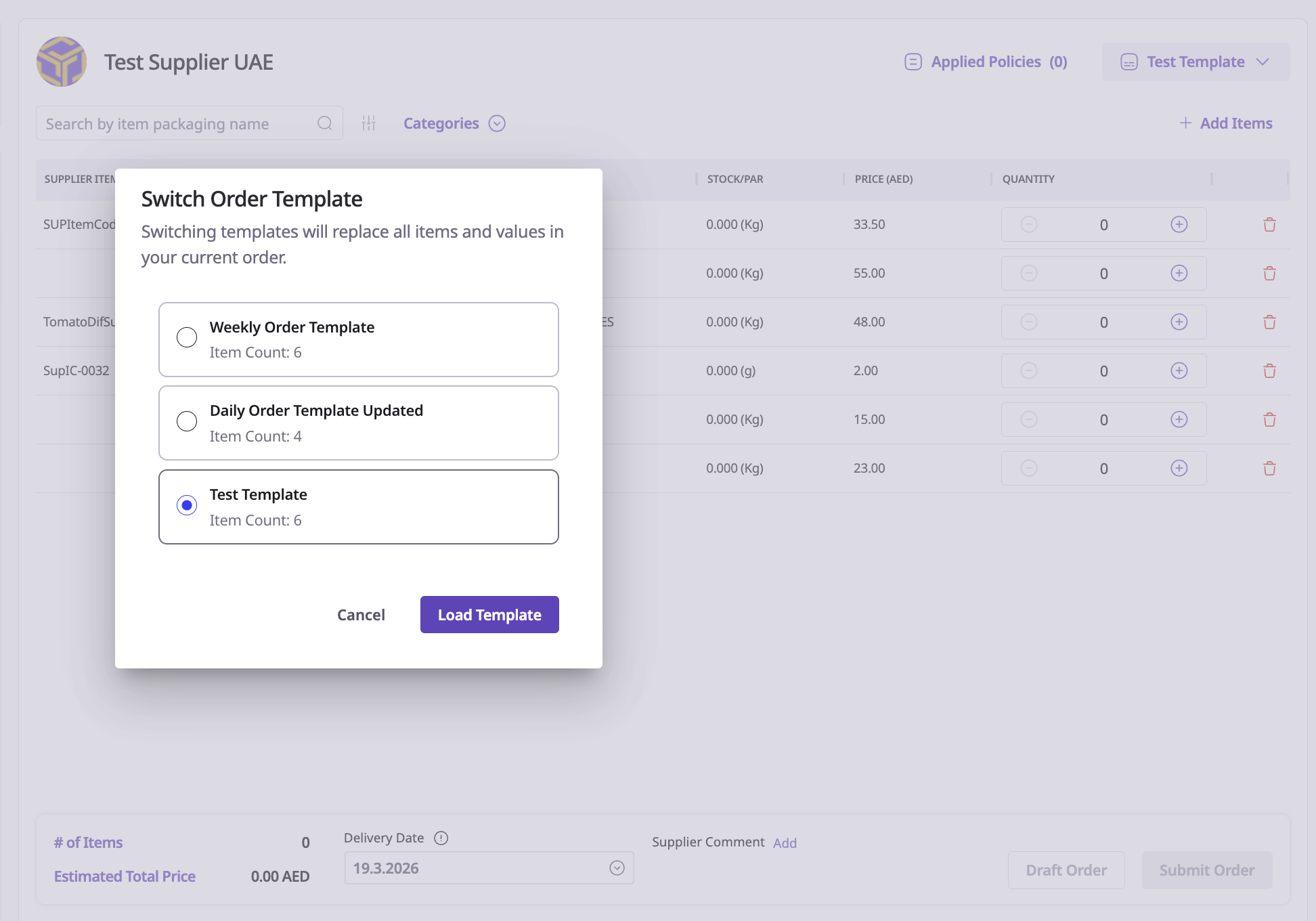Expand the Categories dropdown
The width and height of the screenshot is (1316, 921).
coord(454,123)
